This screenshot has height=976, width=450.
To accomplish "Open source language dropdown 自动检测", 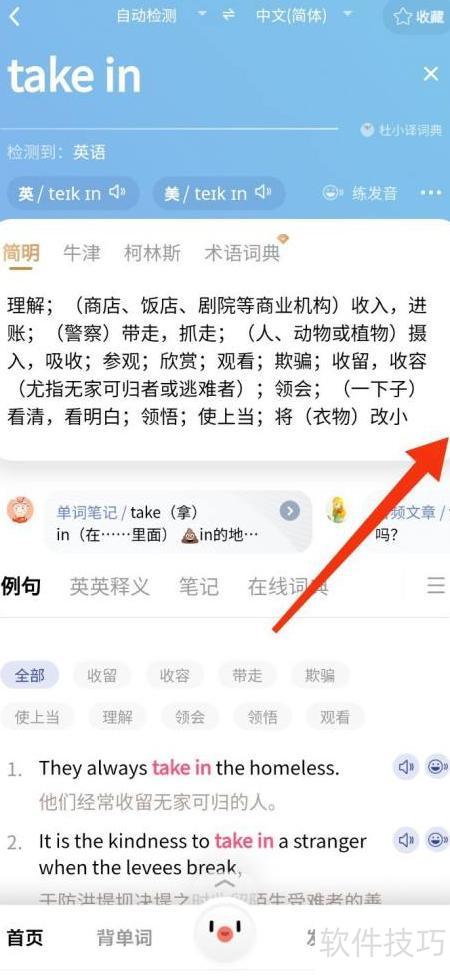I will click(x=162, y=16).
